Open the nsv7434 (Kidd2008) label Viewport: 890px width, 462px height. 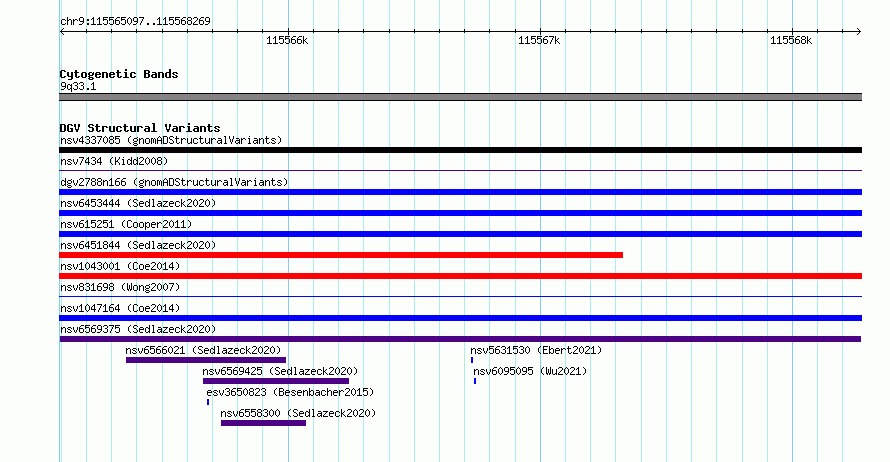(x=114, y=161)
